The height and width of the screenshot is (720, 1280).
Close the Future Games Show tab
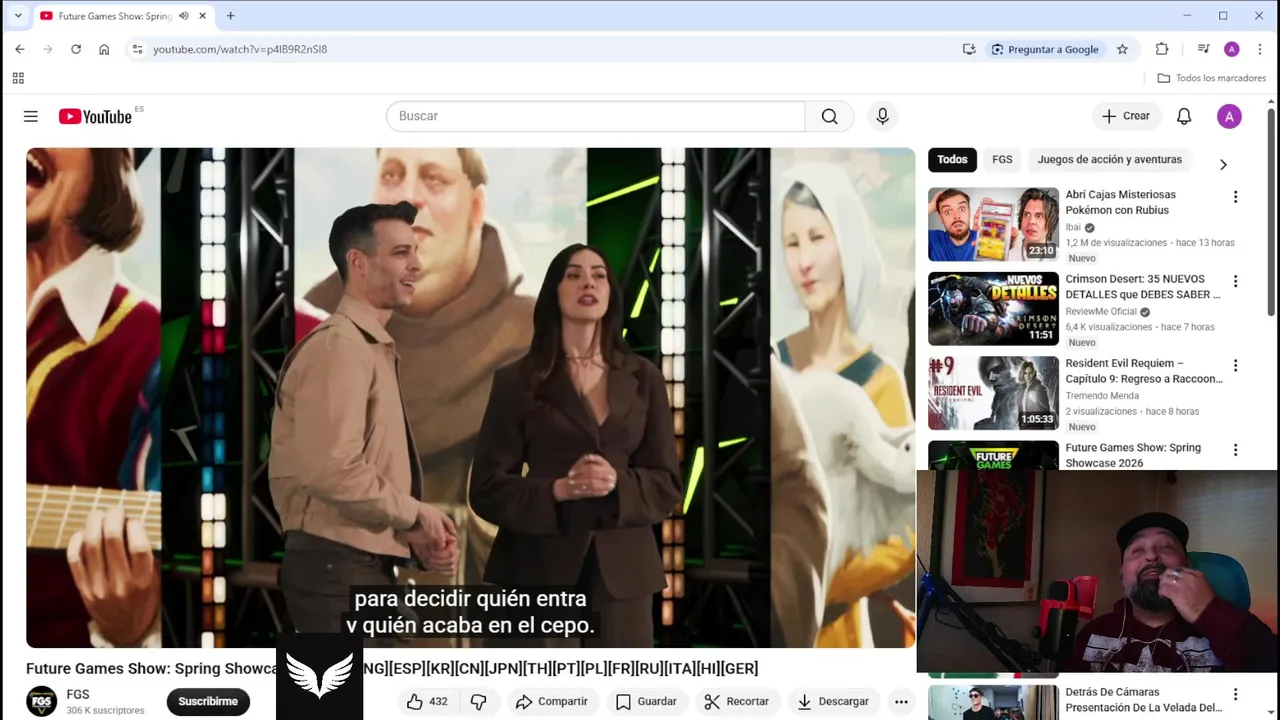pyautogui.click(x=203, y=16)
